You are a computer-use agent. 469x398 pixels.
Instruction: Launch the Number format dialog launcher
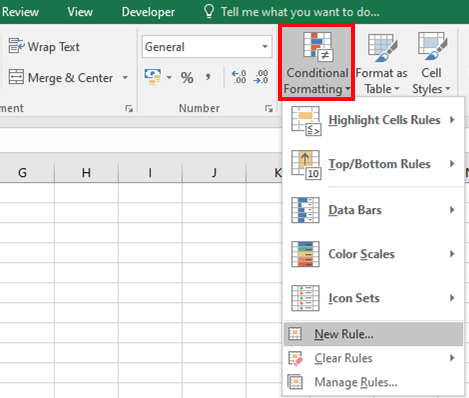tap(269, 108)
